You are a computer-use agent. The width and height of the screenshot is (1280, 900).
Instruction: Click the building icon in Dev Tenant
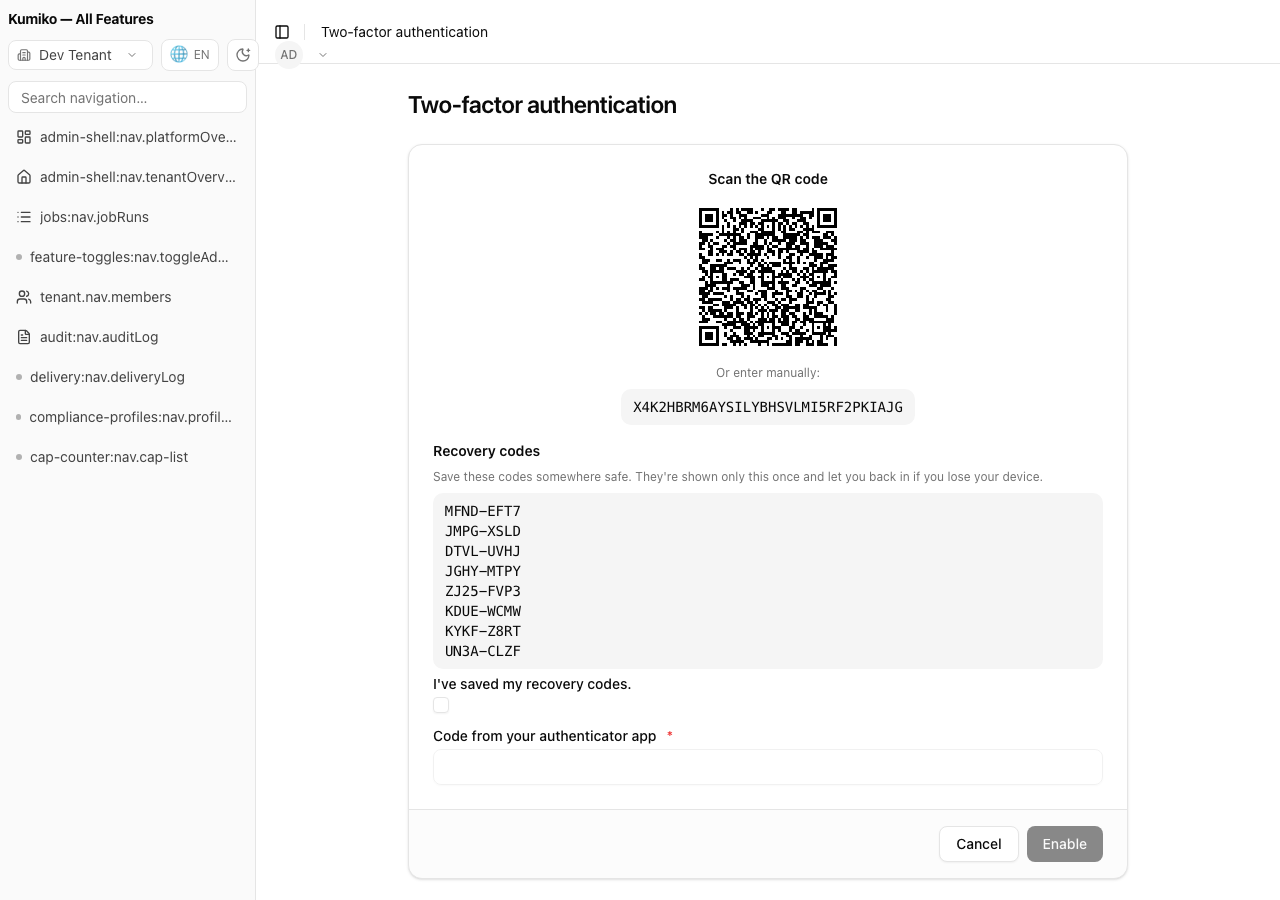(x=25, y=55)
